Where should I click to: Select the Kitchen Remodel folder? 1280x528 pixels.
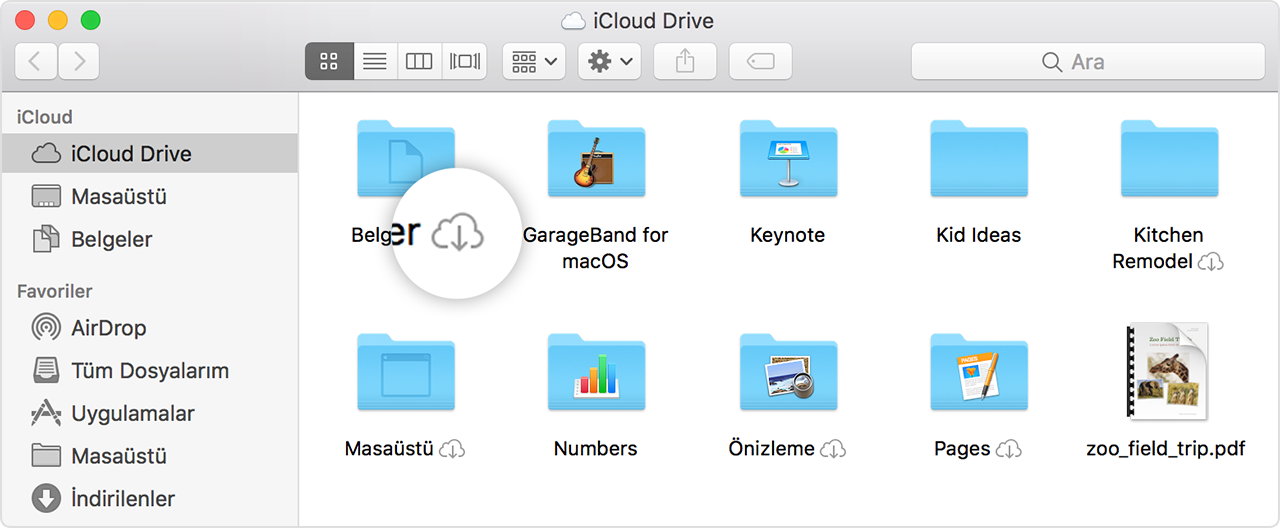tap(1170, 158)
